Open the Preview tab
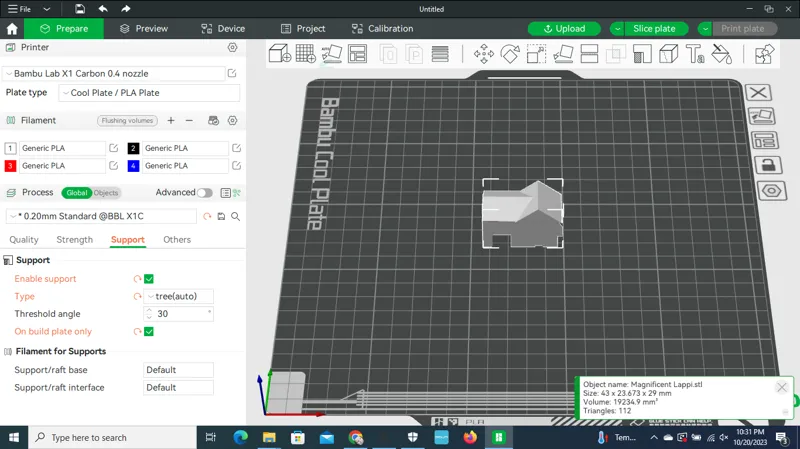This screenshot has height=449, width=800. (144, 29)
